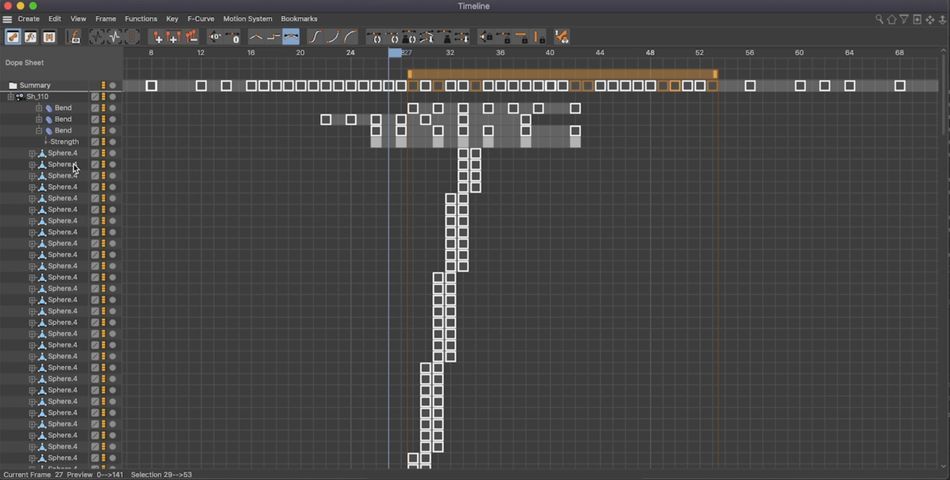Click the right handle of orange selection range
Image resolution: width=950 pixels, height=480 pixels.
716,74
